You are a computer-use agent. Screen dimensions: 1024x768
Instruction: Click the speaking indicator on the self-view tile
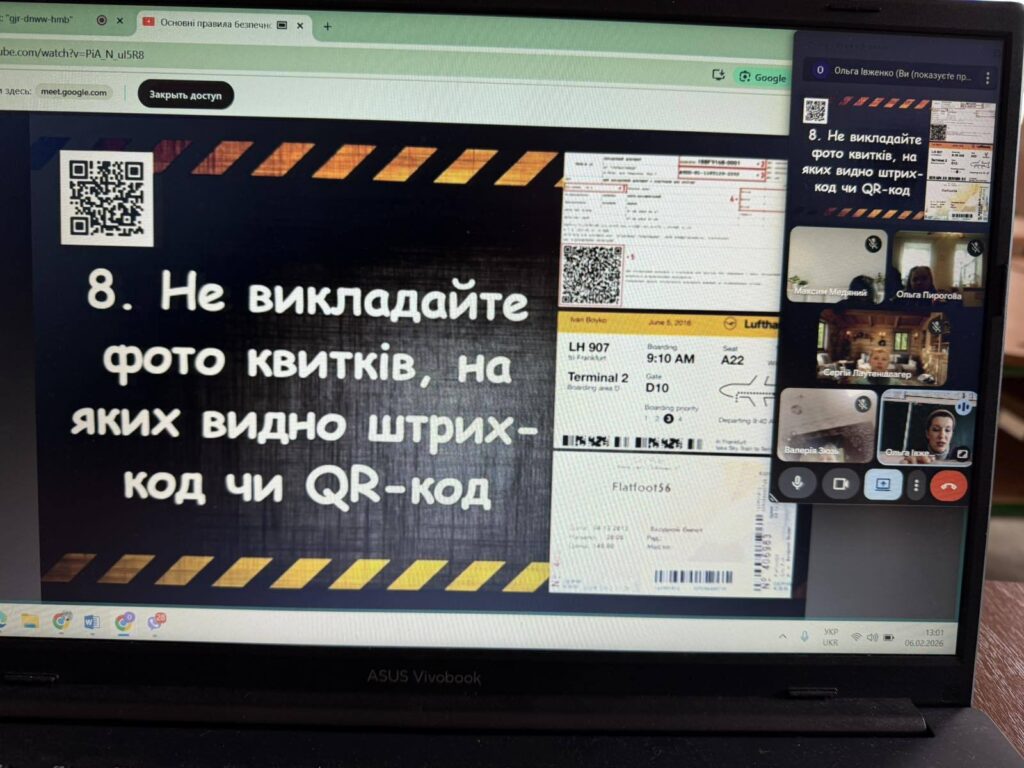pos(964,406)
